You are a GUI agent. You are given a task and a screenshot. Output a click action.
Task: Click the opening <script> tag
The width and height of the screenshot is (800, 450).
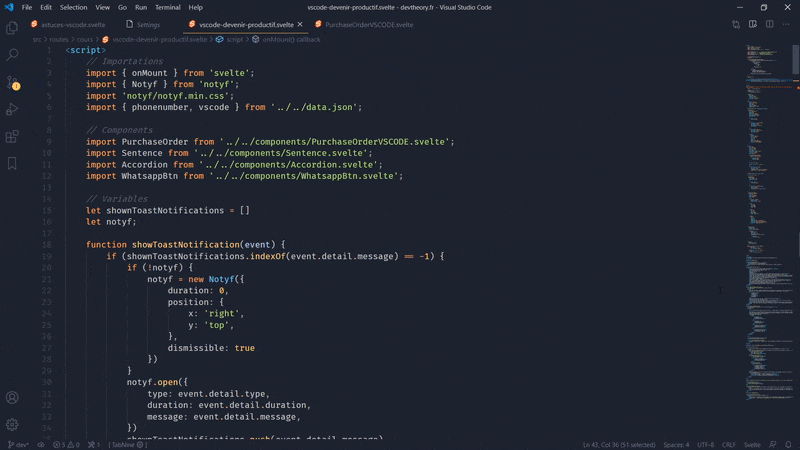[86, 50]
